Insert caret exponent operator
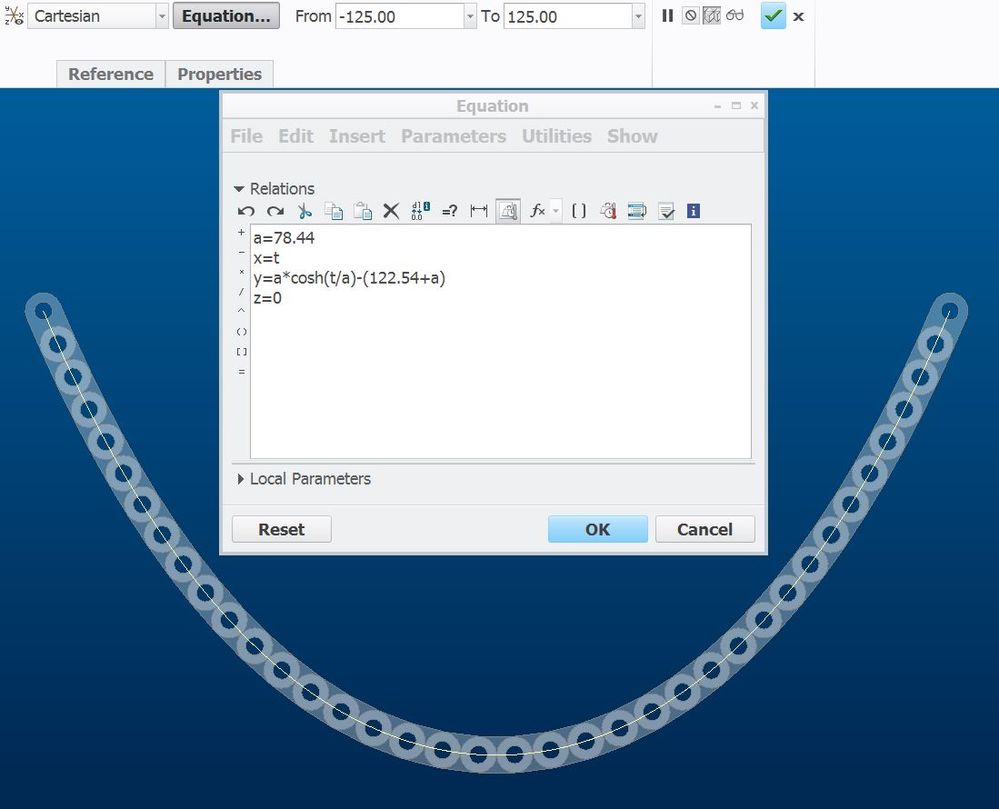Image resolution: width=999 pixels, height=809 pixels. [x=241, y=311]
